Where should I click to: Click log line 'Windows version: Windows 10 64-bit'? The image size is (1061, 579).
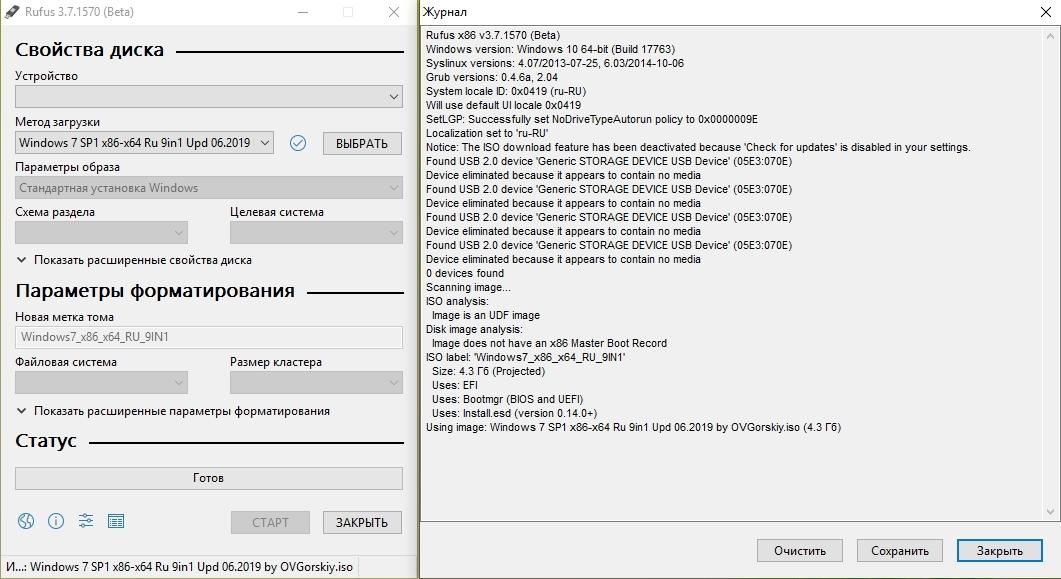click(550, 49)
